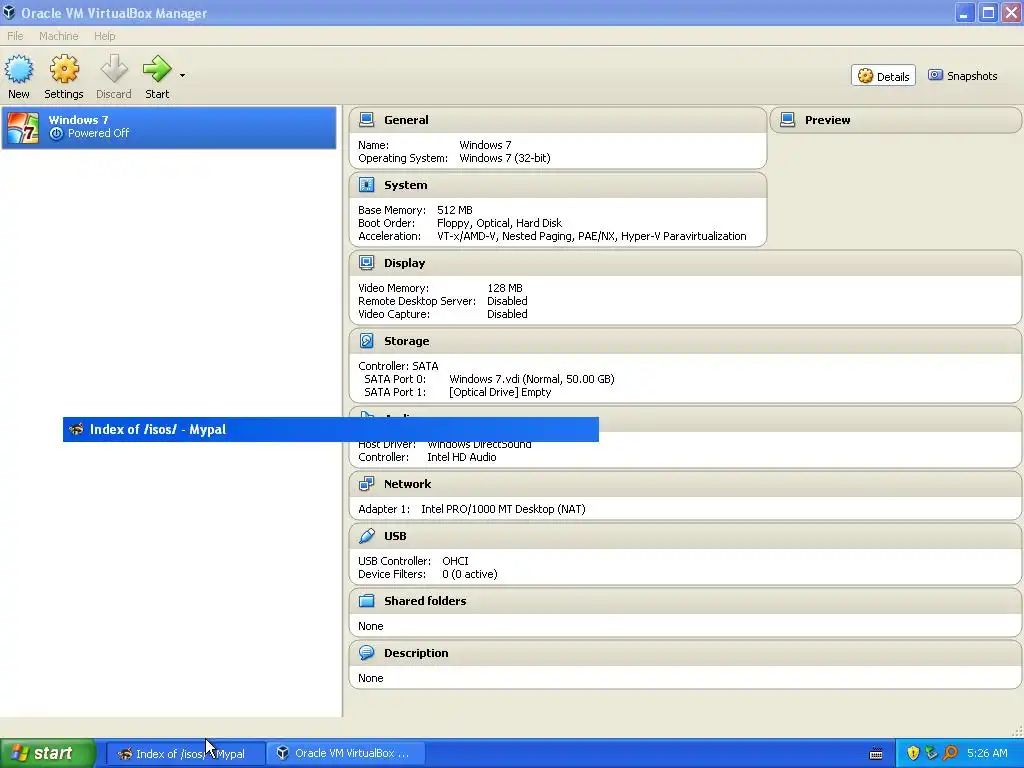Click the Powered Off status icon
Image resolution: width=1024 pixels, height=768 pixels.
pyautogui.click(x=56, y=133)
